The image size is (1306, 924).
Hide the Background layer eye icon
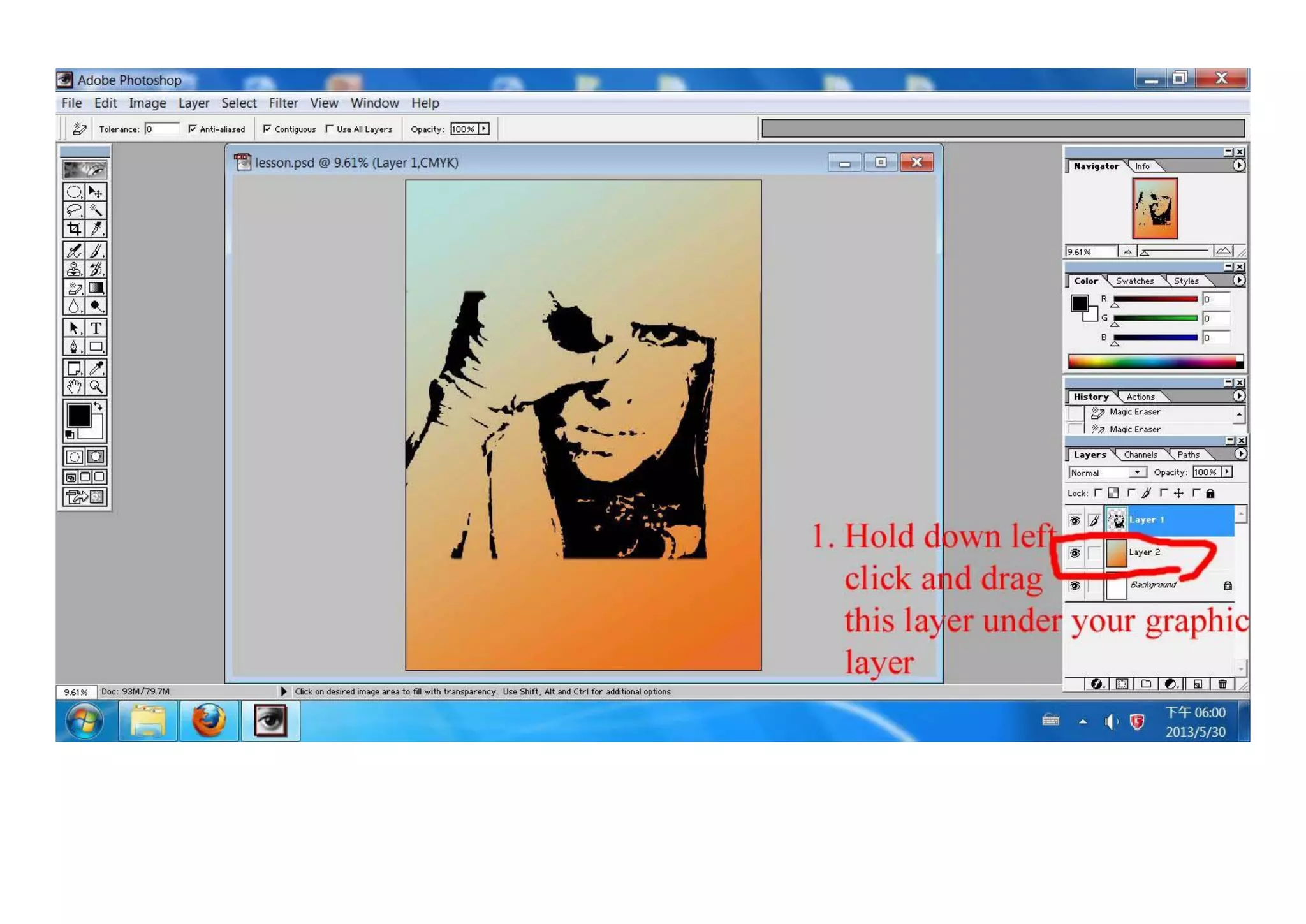pos(1075,585)
